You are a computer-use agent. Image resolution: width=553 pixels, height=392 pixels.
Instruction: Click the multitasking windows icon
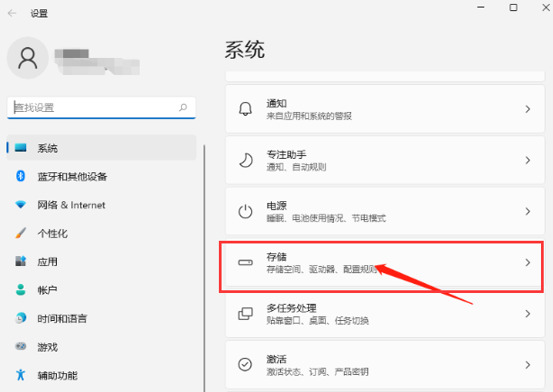(245, 313)
